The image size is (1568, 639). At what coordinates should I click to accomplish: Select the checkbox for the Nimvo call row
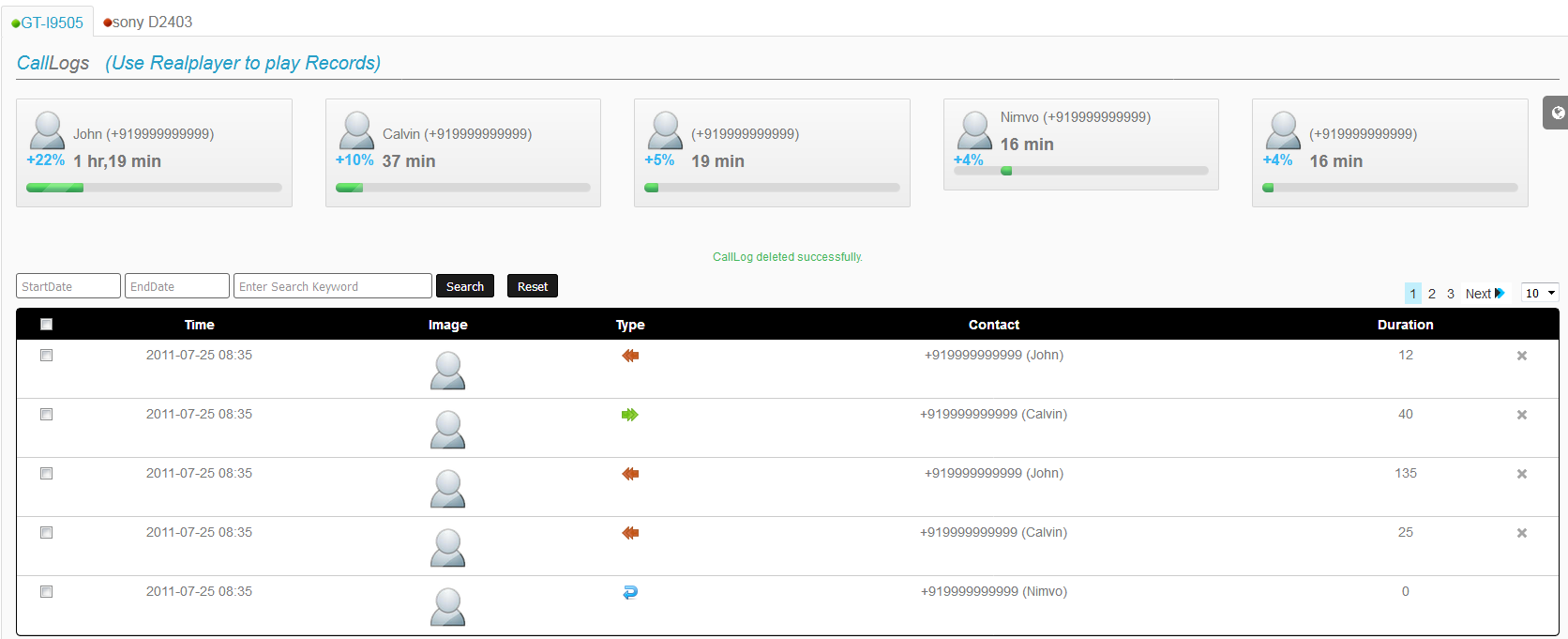(46, 592)
